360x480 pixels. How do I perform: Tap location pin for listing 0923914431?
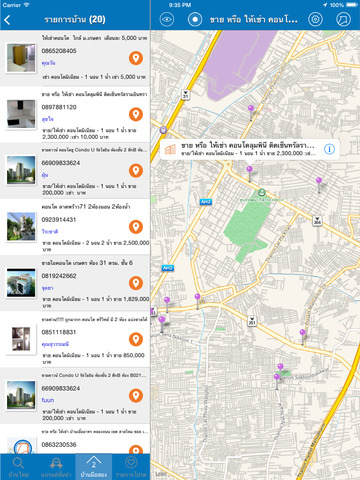(136, 227)
